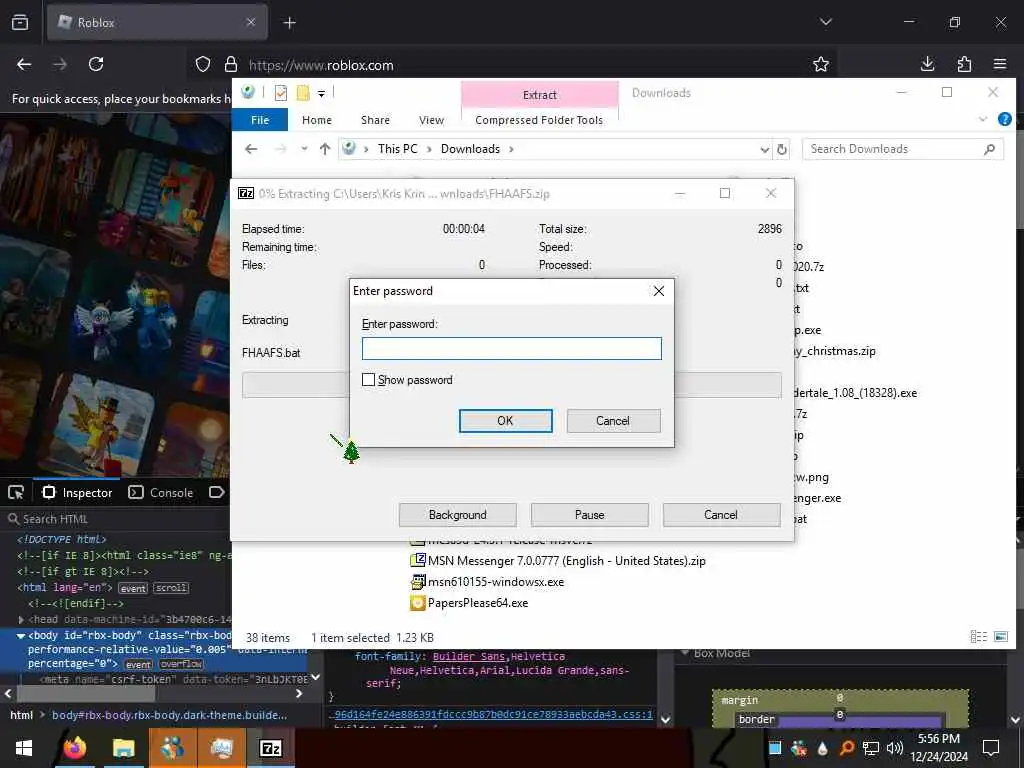The height and width of the screenshot is (768, 1024).
Task: Collapse the Box Model section
Action: [685, 652]
